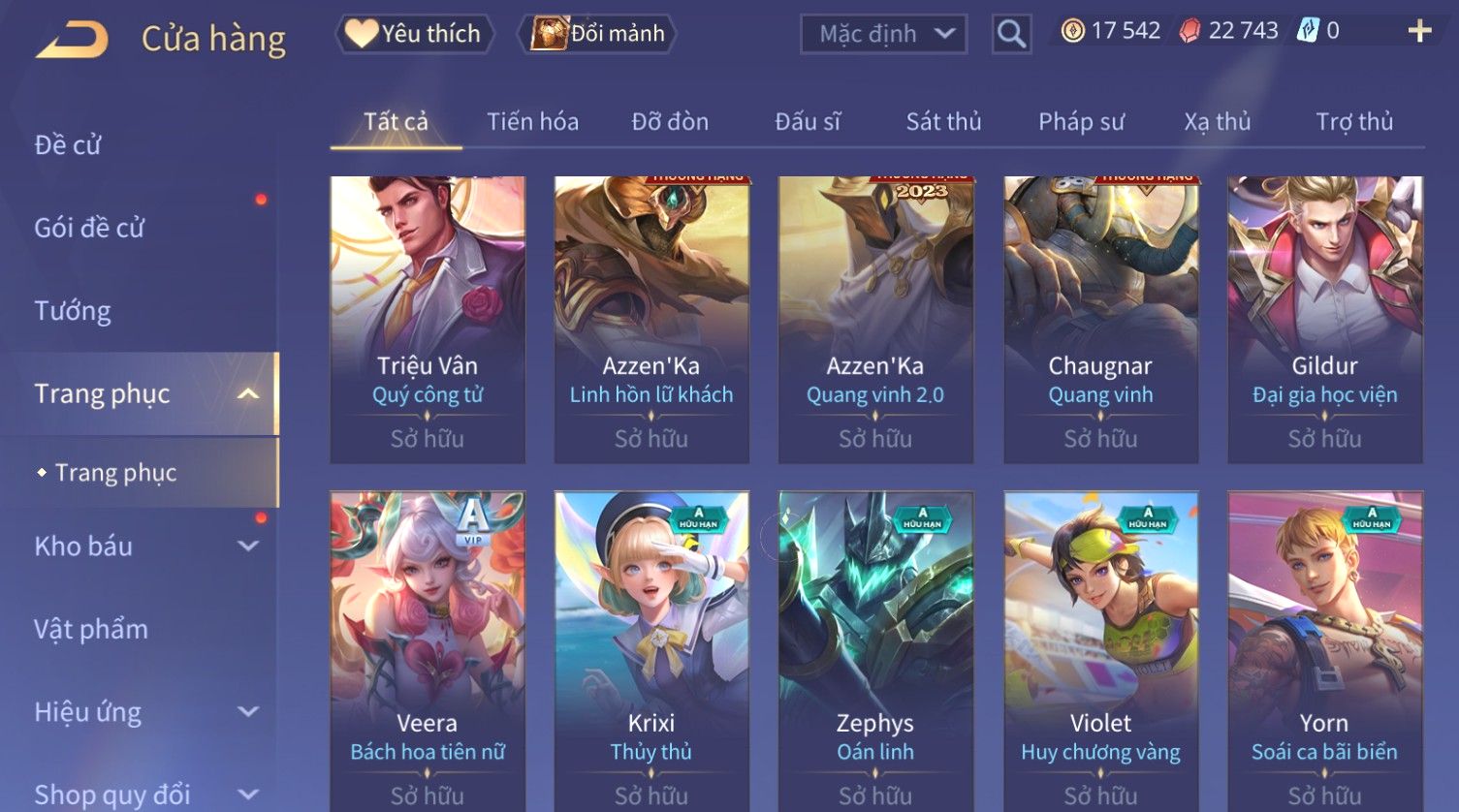Add currency with the plus icon

1419,31
